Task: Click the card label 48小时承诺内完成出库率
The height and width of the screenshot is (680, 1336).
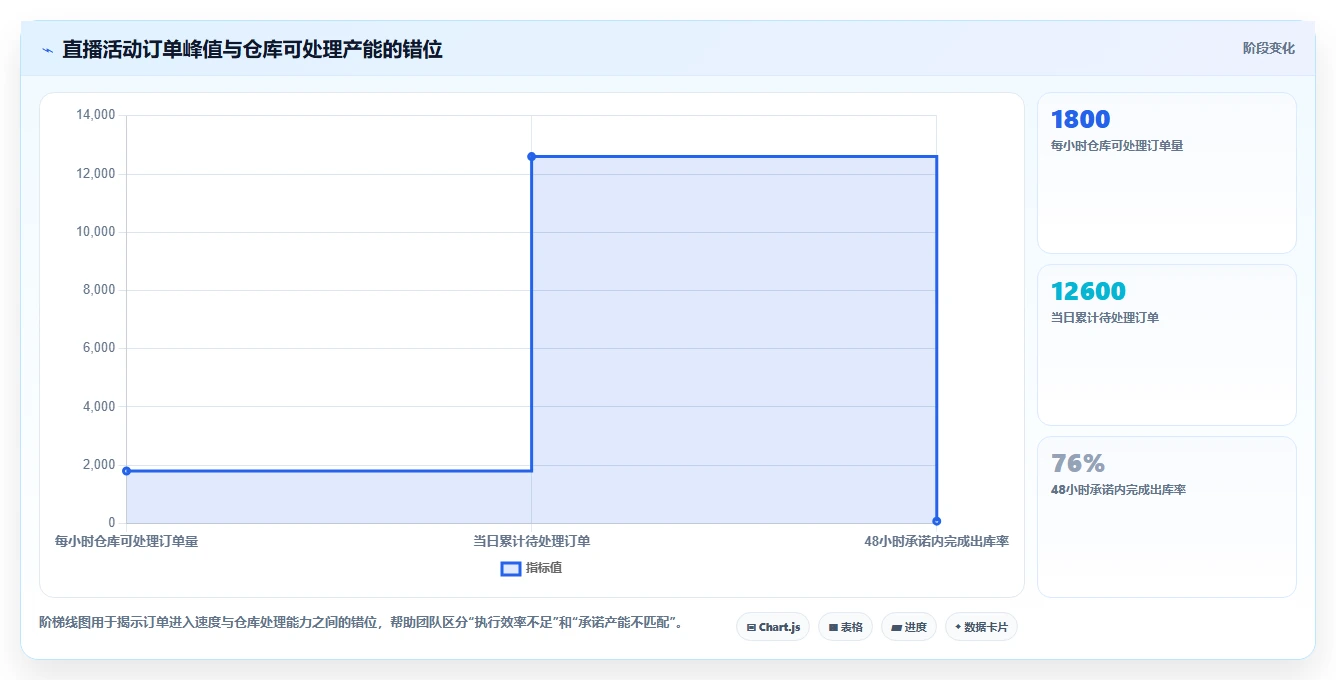Action: point(1118,490)
